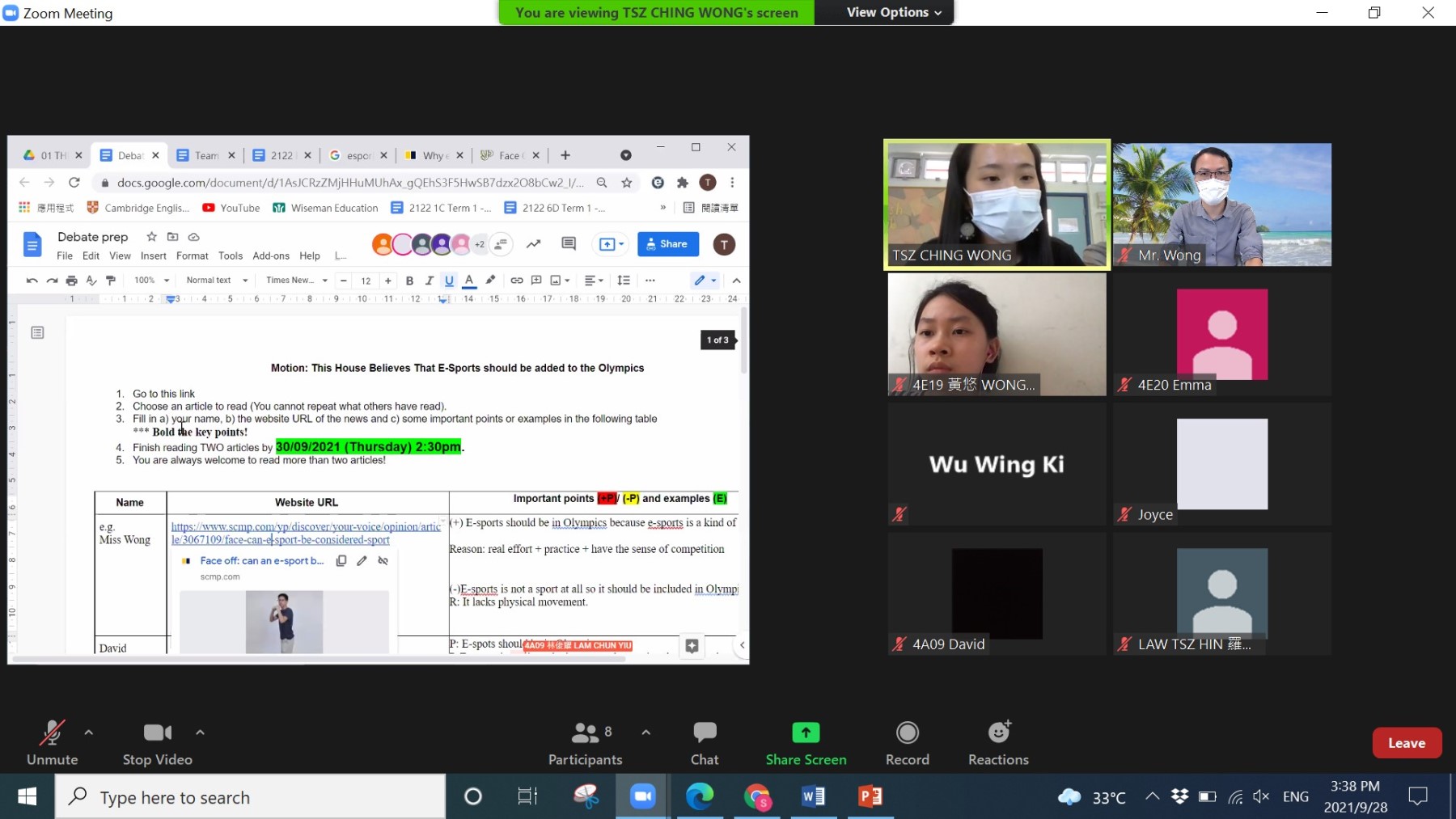1456x819 pixels.
Task: Open the three-dot more toolbar options
Action: (x=650, y=281)
